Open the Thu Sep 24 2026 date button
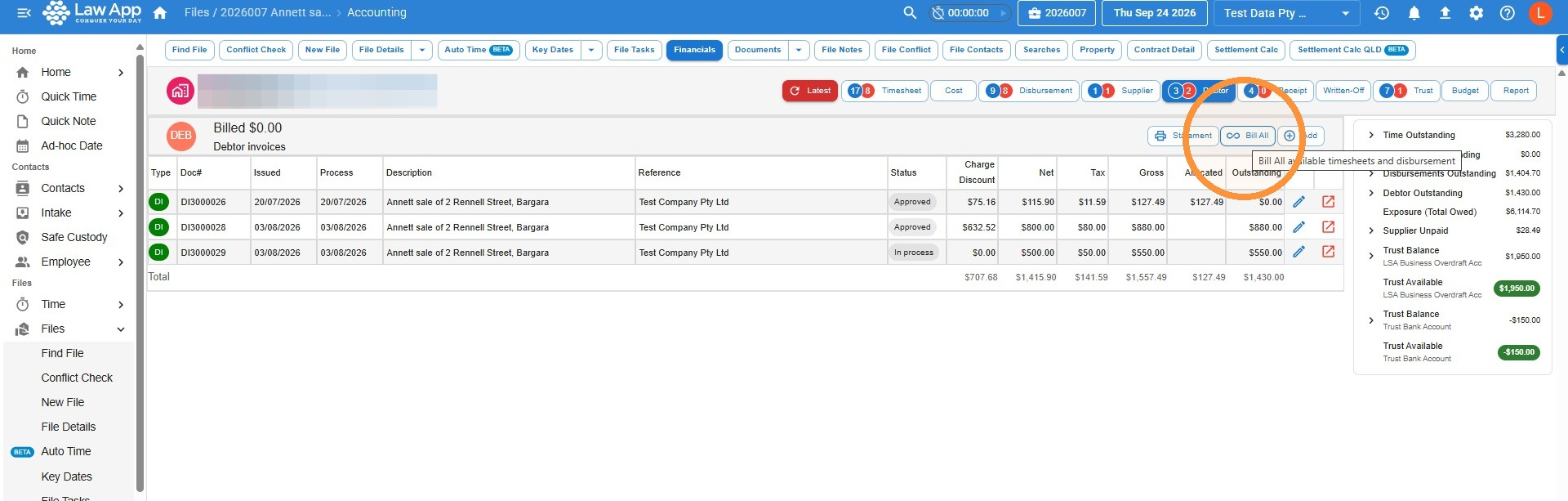This screenshot has width=1568, height=501. pos(1155,13)
